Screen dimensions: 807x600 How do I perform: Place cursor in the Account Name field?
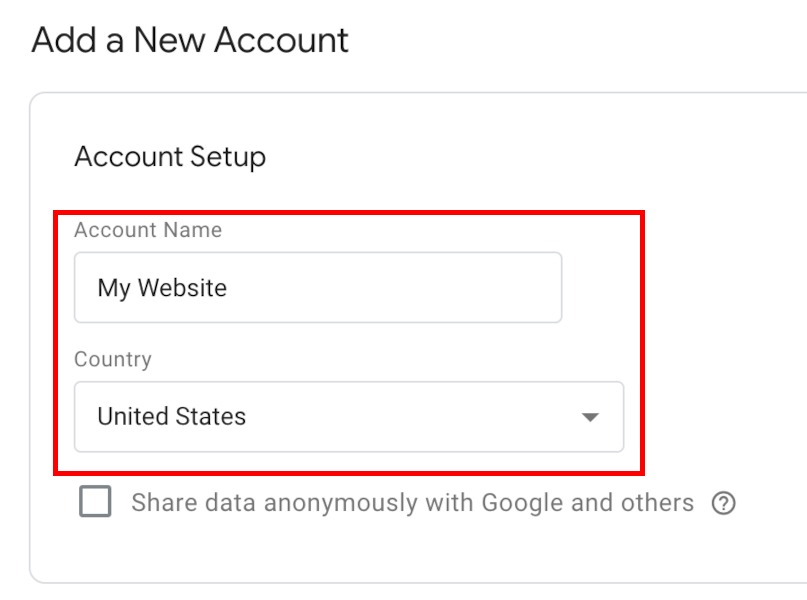(x=318, y=288)
